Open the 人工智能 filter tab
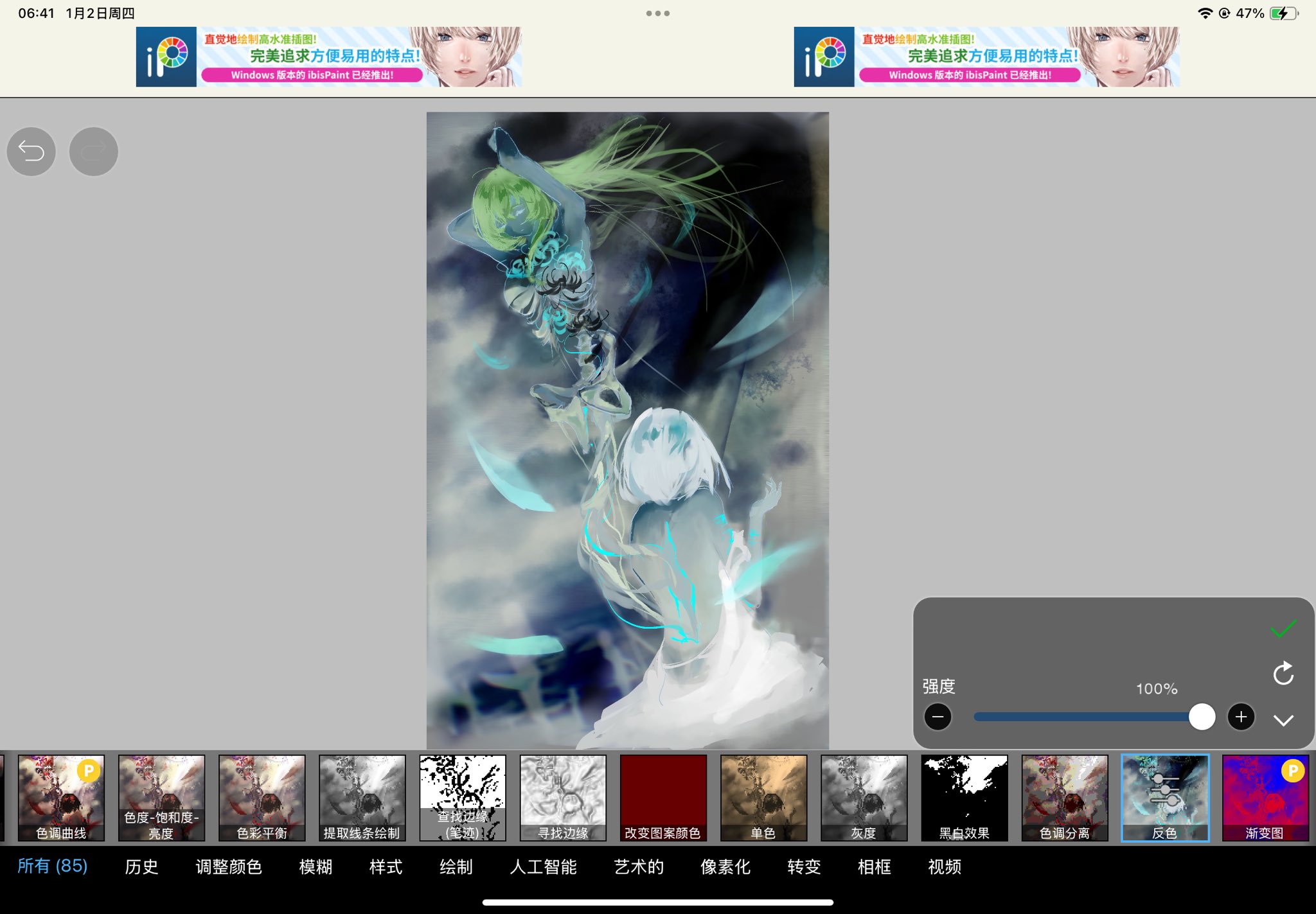The width and height of the screenshot is (1316, 914). pyautogui.click(x=543, y=867)
